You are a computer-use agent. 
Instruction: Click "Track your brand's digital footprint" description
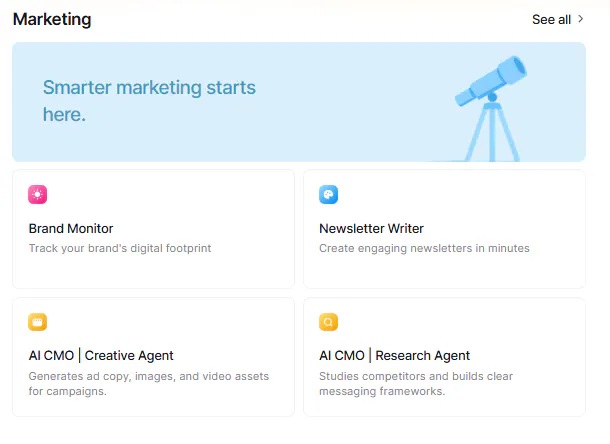(120, 248)
